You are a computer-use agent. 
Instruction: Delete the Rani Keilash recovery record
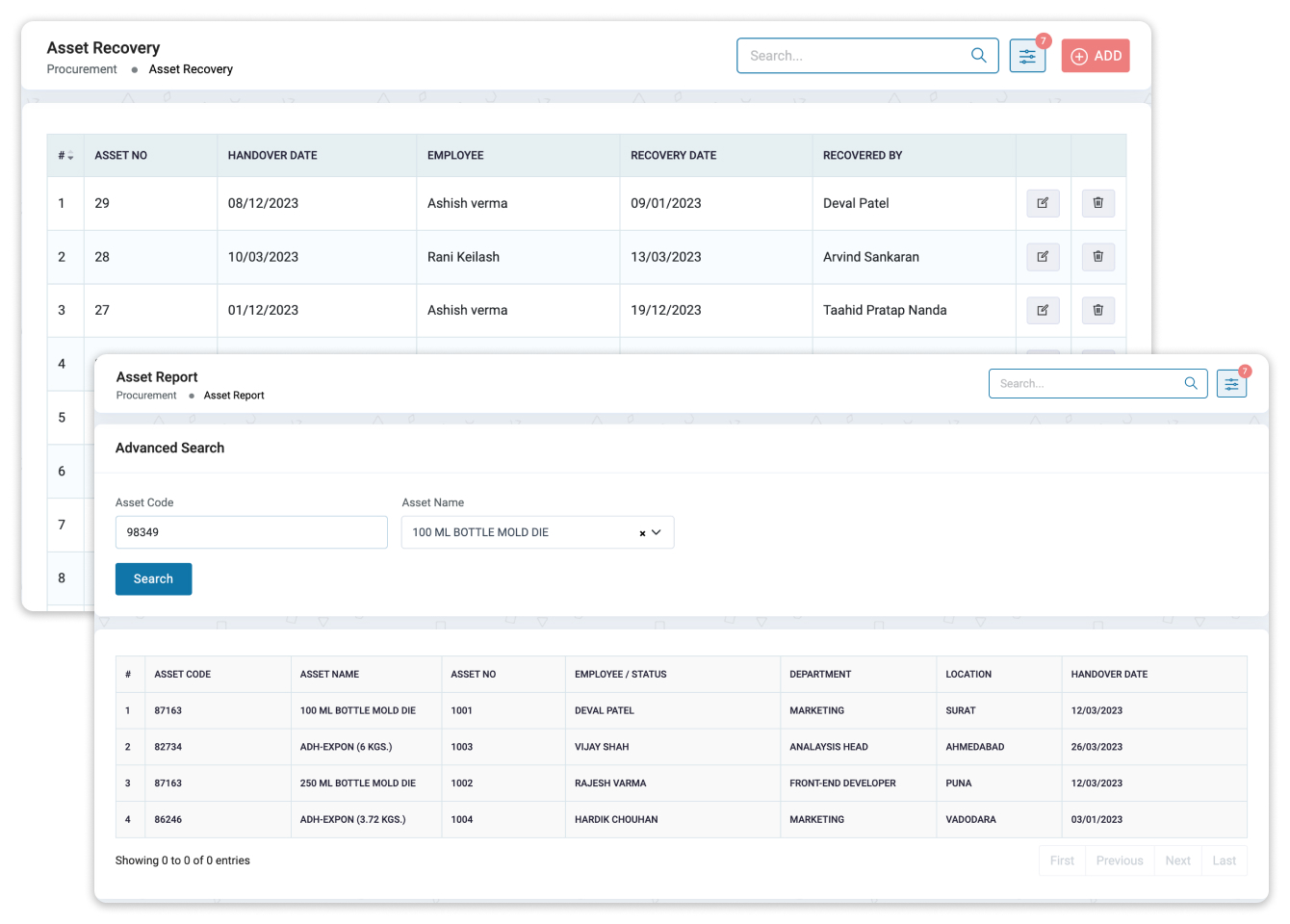coord(1098,257)
